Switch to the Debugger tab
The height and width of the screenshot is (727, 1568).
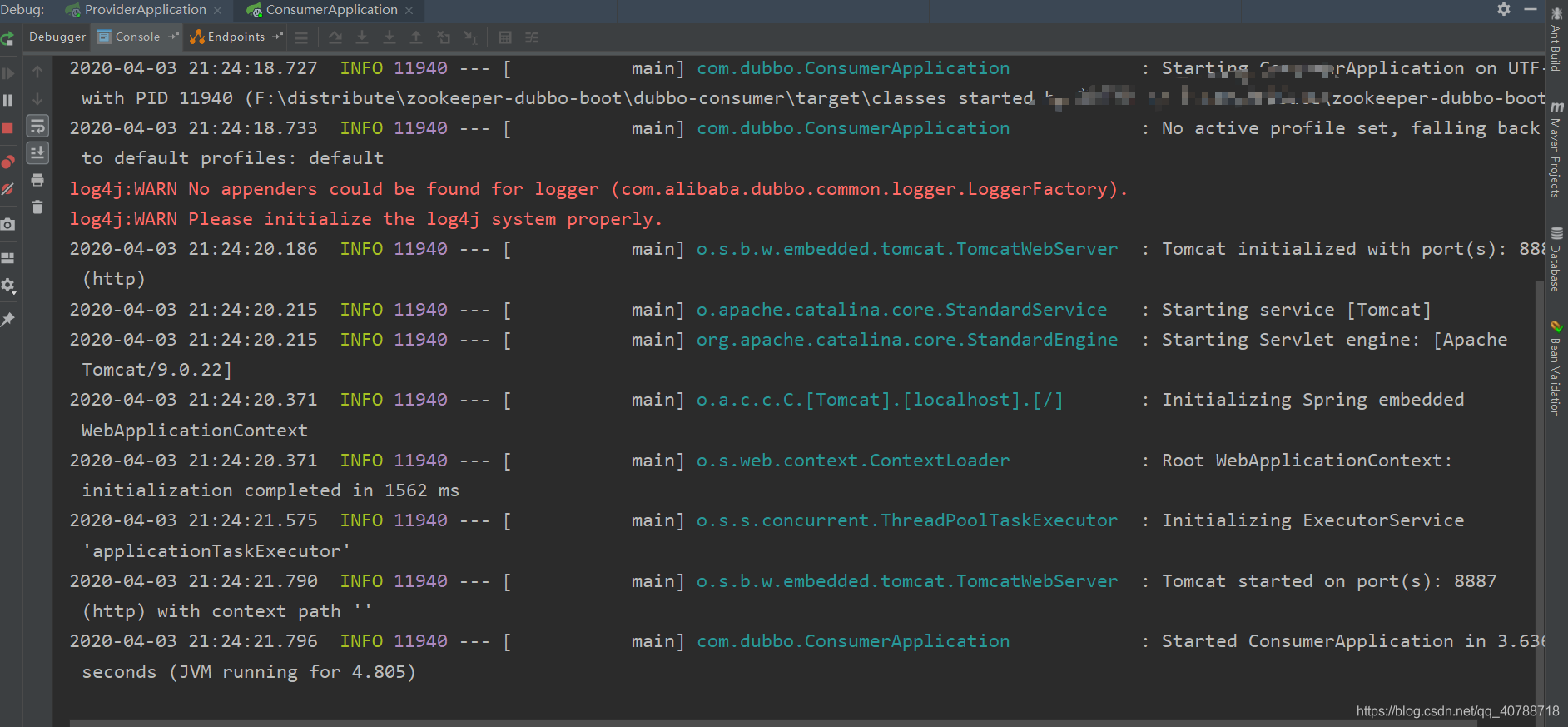click(x=57, y=37)
